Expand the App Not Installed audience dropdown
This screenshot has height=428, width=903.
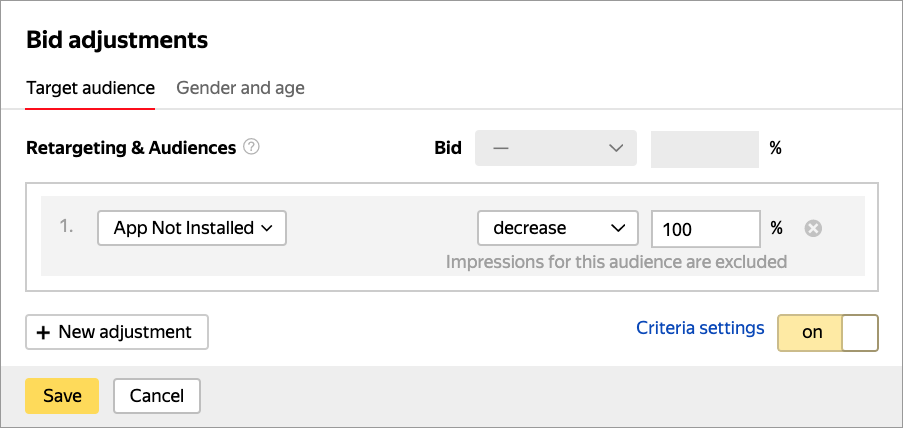[192, 228]
